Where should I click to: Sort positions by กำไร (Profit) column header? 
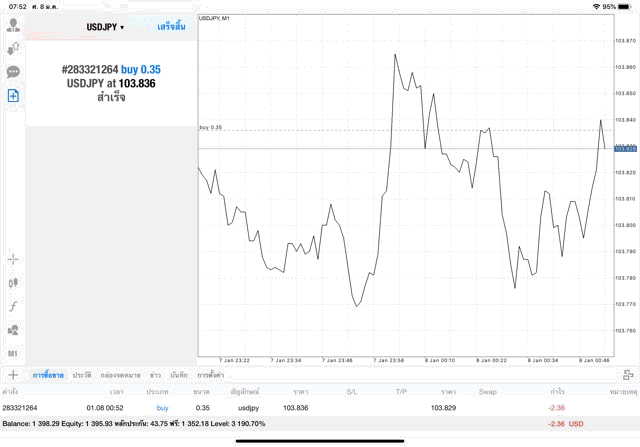click(557, 391)
